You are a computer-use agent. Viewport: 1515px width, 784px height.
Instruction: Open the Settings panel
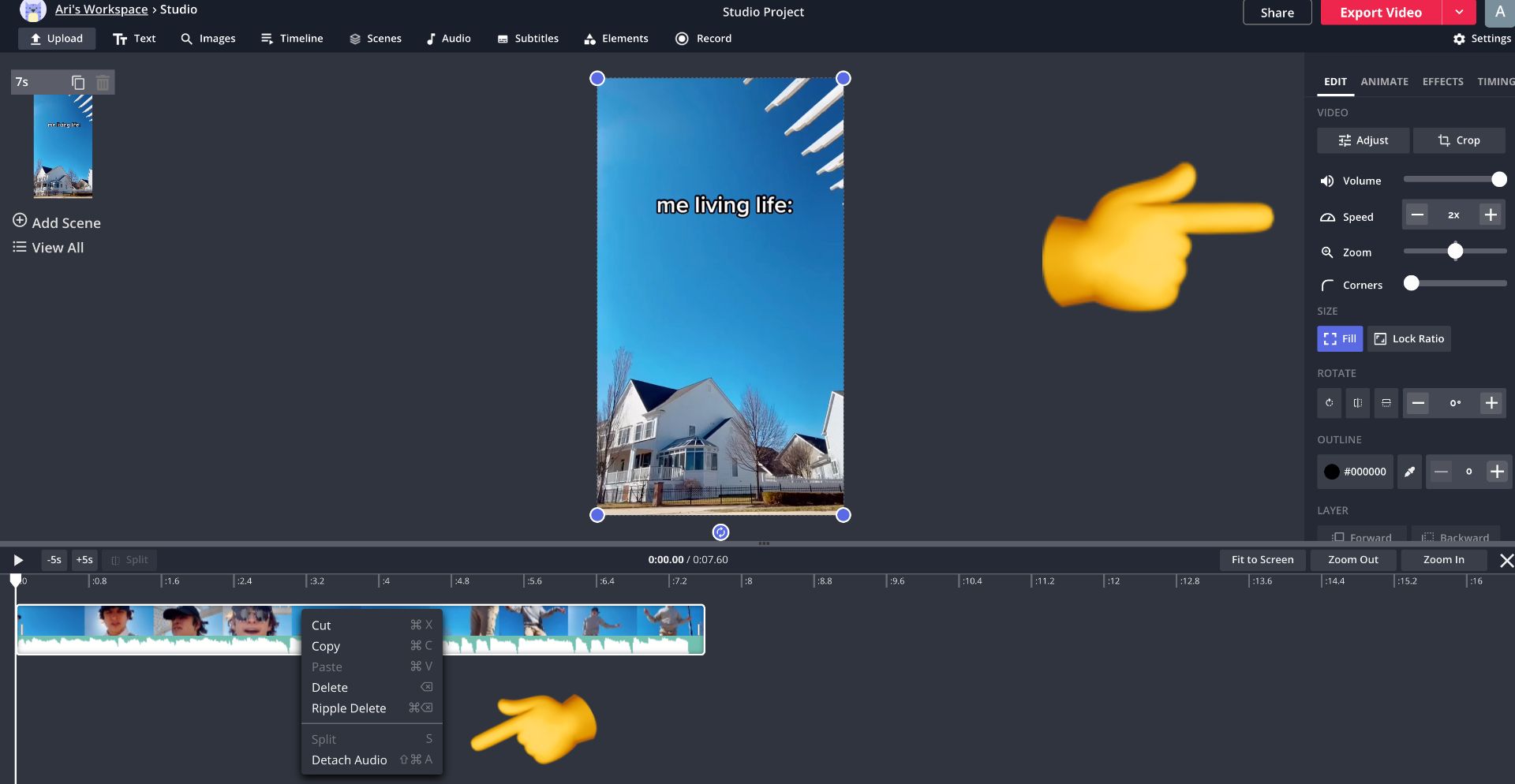(1482, 39)
